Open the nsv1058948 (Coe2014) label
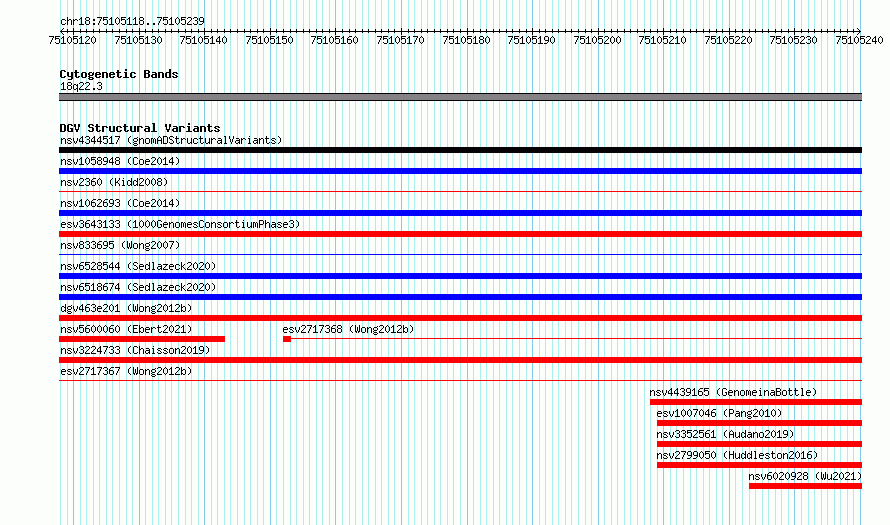 coord(120,161)
